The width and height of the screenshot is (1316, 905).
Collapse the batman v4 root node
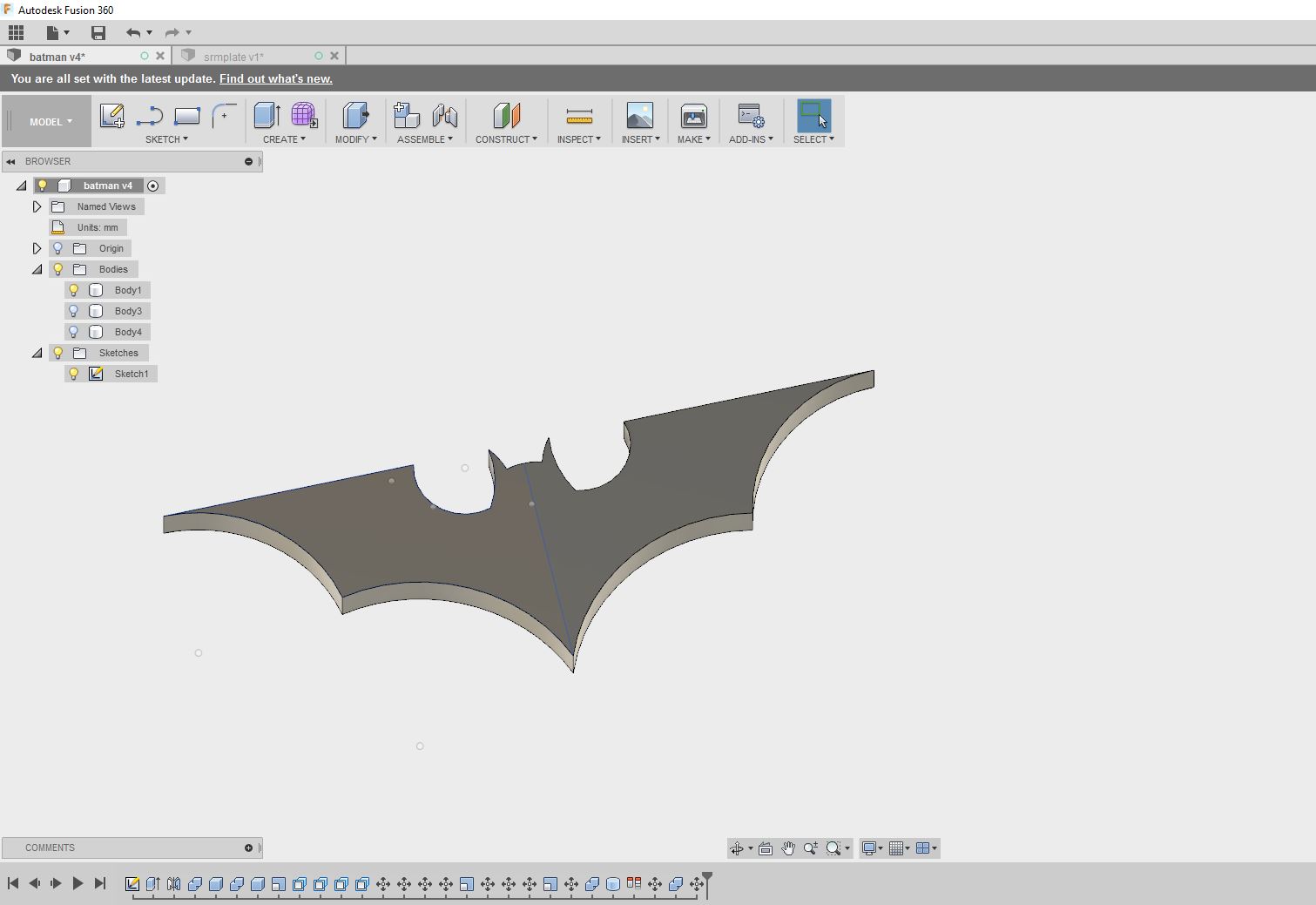[x=22, y=186]
